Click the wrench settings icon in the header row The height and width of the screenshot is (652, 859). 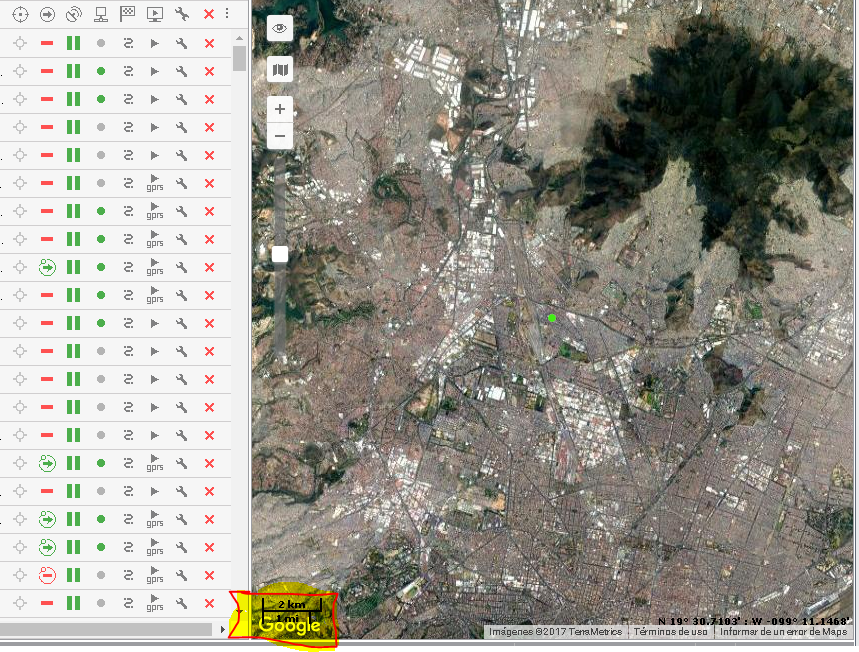(181, 14)
